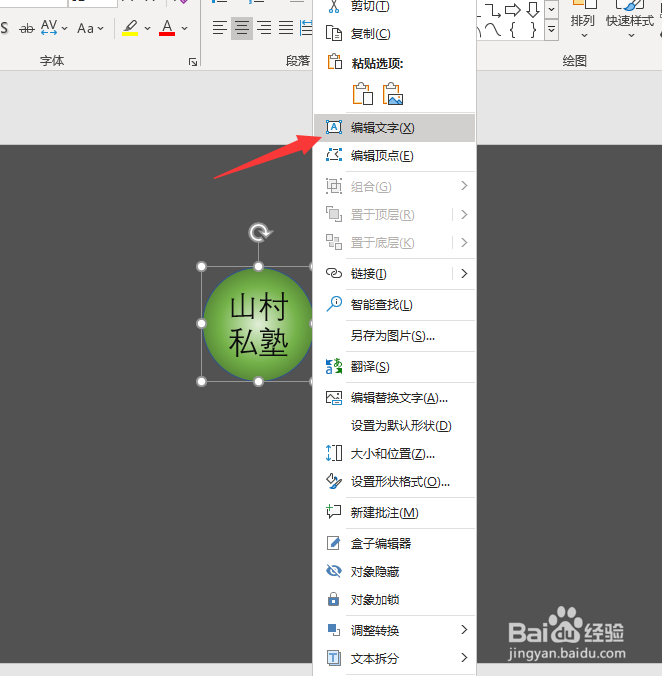662x676 pixels.
Task: Align text left in paragraph group
Action: click(x=220, y=28)
